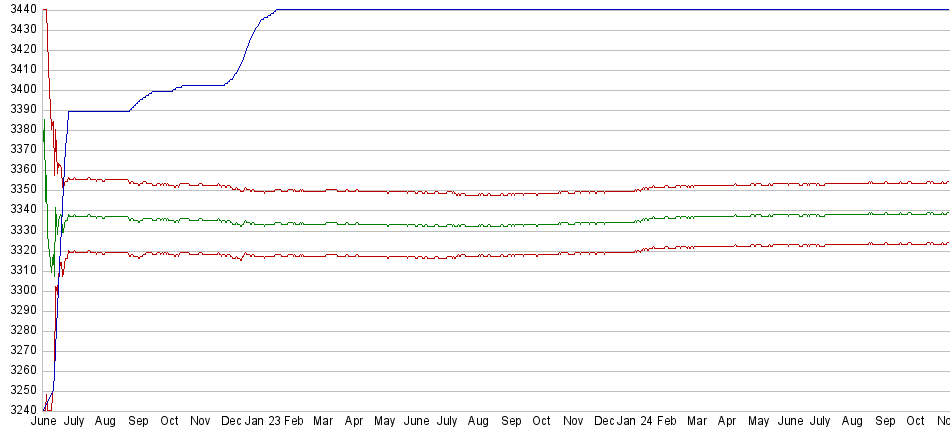Select the 3350 label on vertical axis
Screen dimensions: 950x435
tap(22, 189)
